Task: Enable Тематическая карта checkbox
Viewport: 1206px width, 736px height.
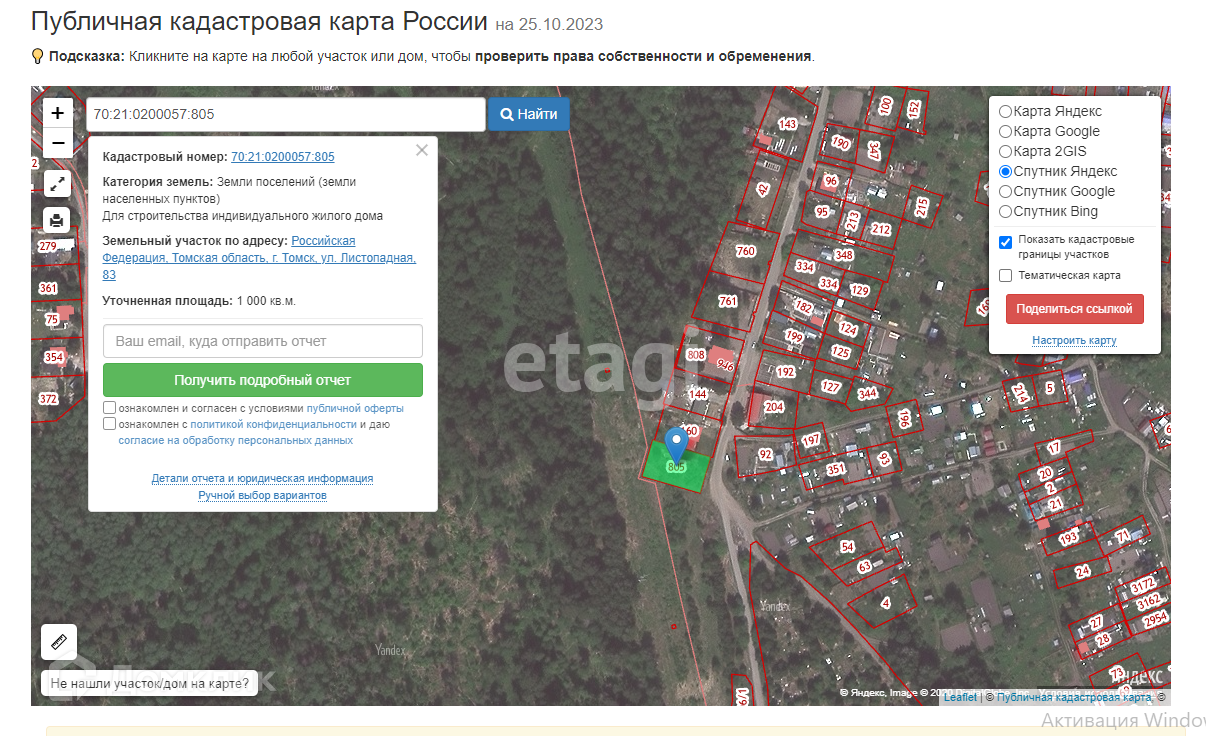Action: [1006, 275]
